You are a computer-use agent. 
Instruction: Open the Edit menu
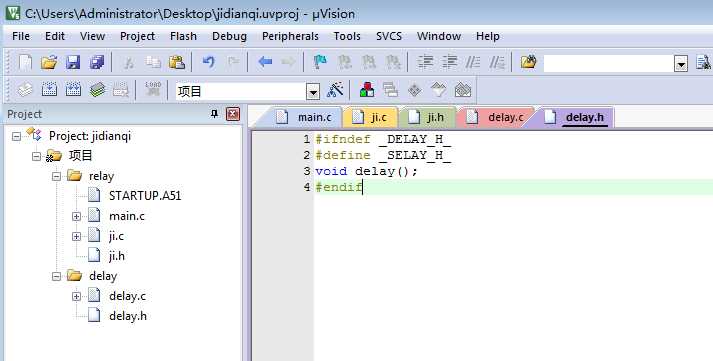pyautogui.click(x=55, y=36)
